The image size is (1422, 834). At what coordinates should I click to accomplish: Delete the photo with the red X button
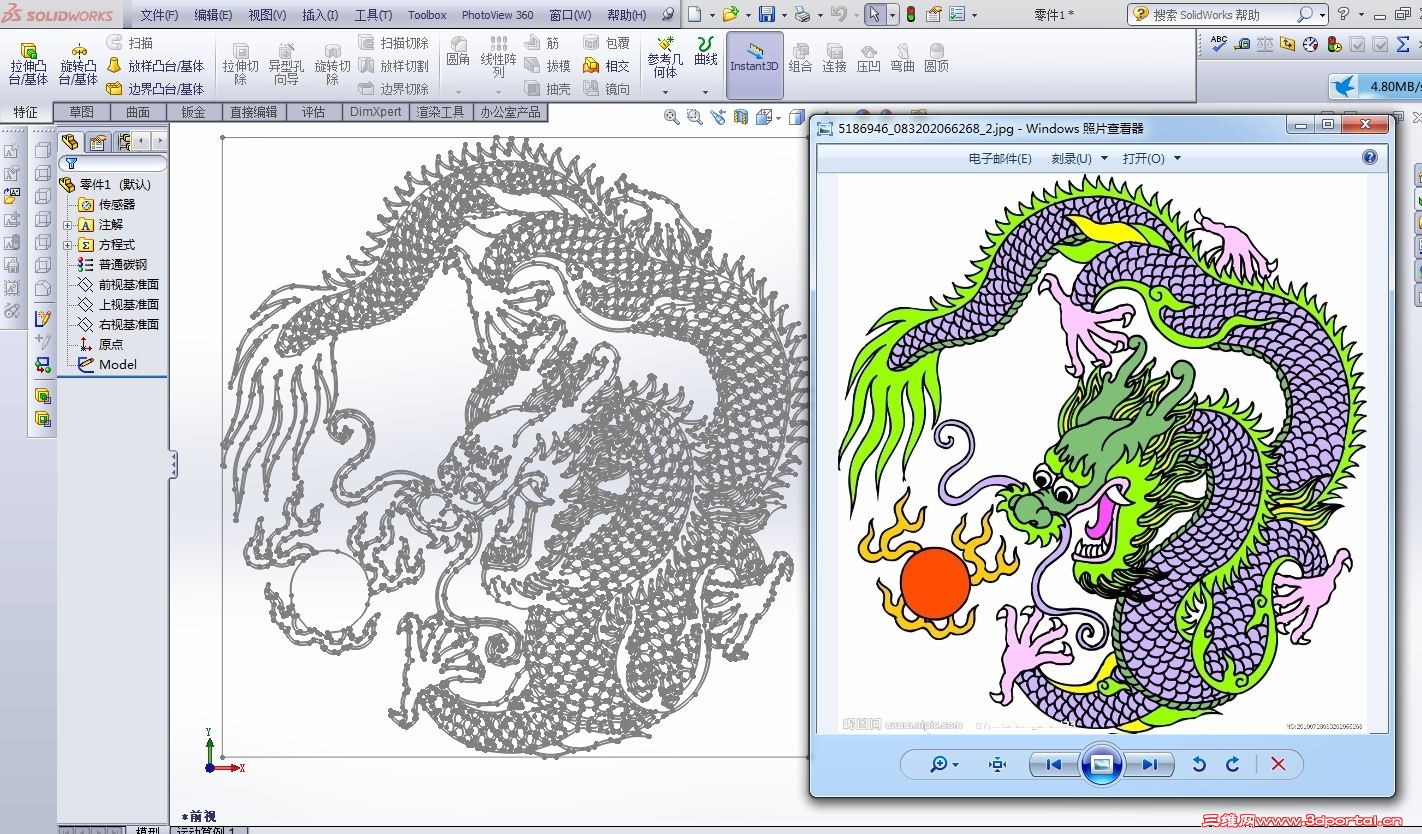(1278, 764)
